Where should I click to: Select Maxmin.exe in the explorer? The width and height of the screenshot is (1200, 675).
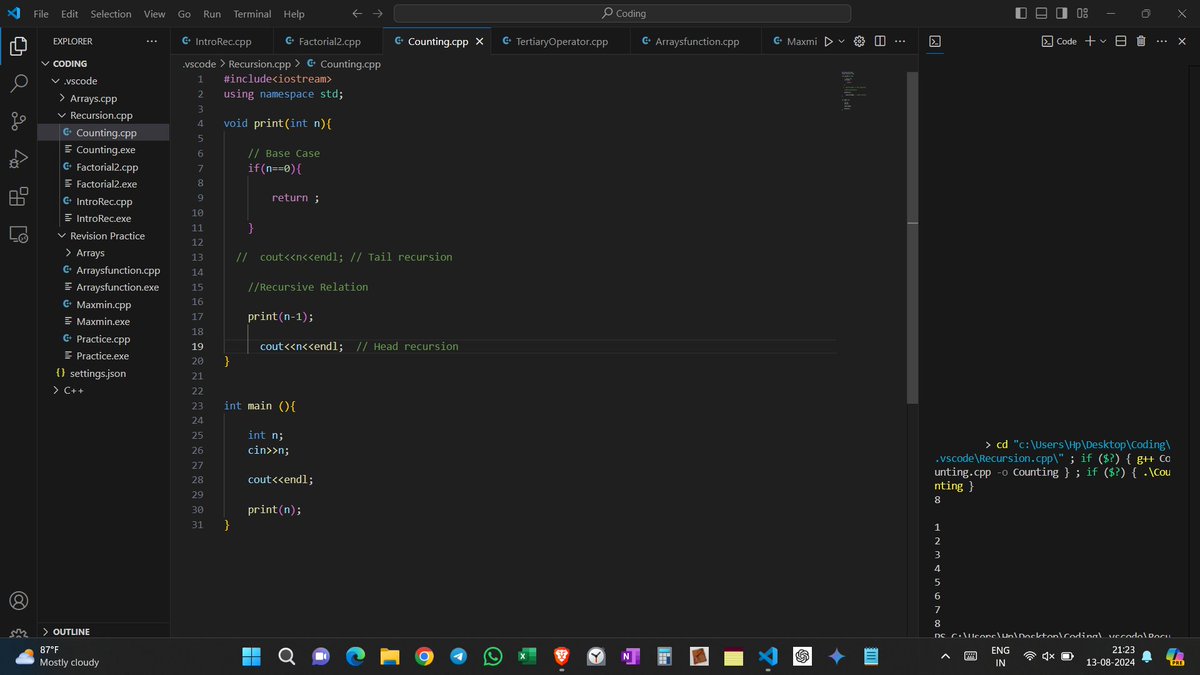point(105,322)
